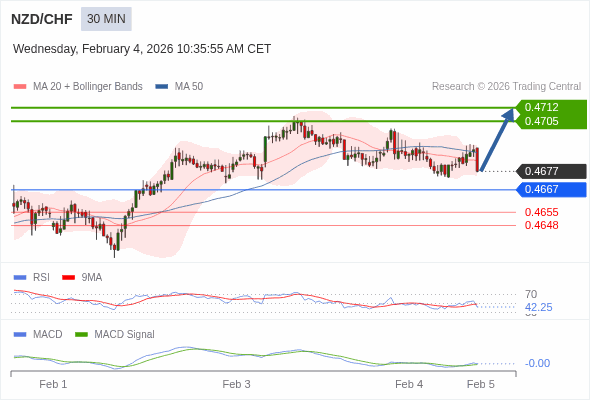Click the RSI legend label

[x=41, y=278]
